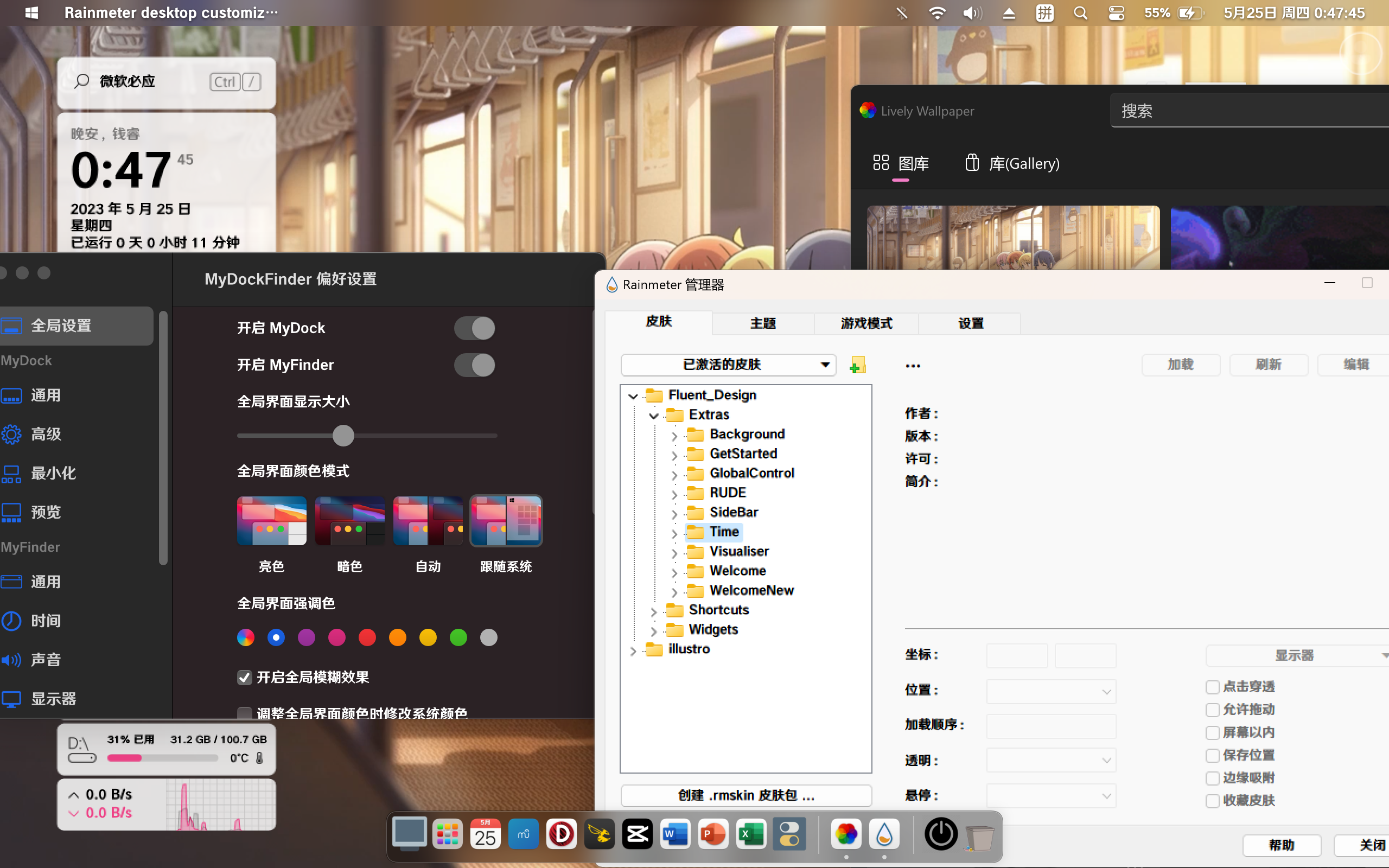Uncheck 开启全局模糊效果 checkbox

[x=245, y=678]
